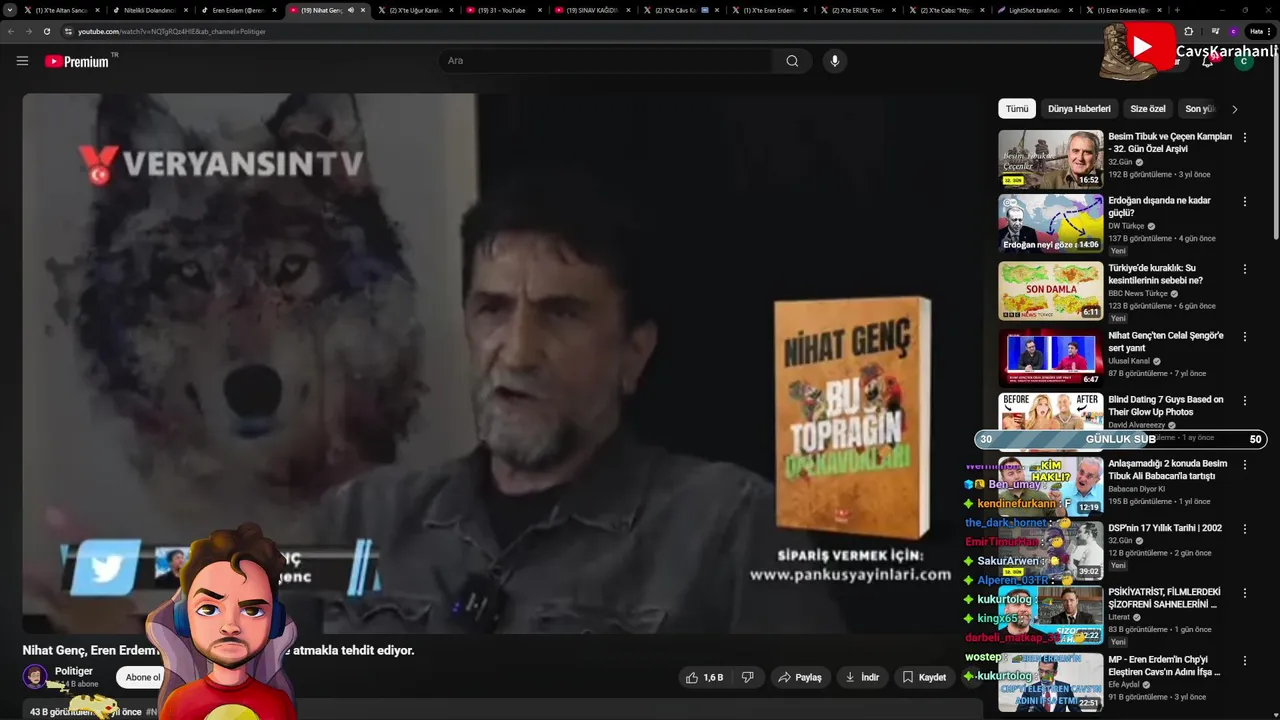Open the Nihat Genç/Celal Şengör Ulusal Kanal thumbnail

pyautogui.click(x=1050, y=358)
